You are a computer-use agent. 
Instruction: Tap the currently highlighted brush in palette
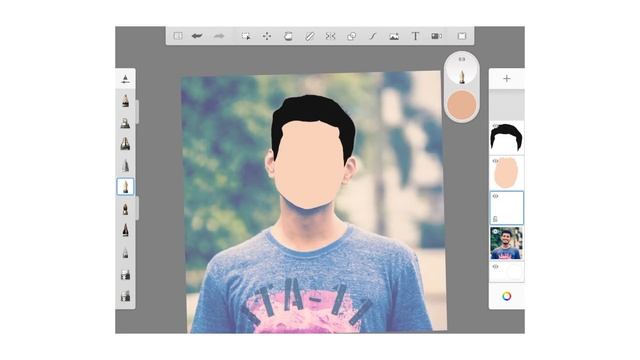coord(125,187)
